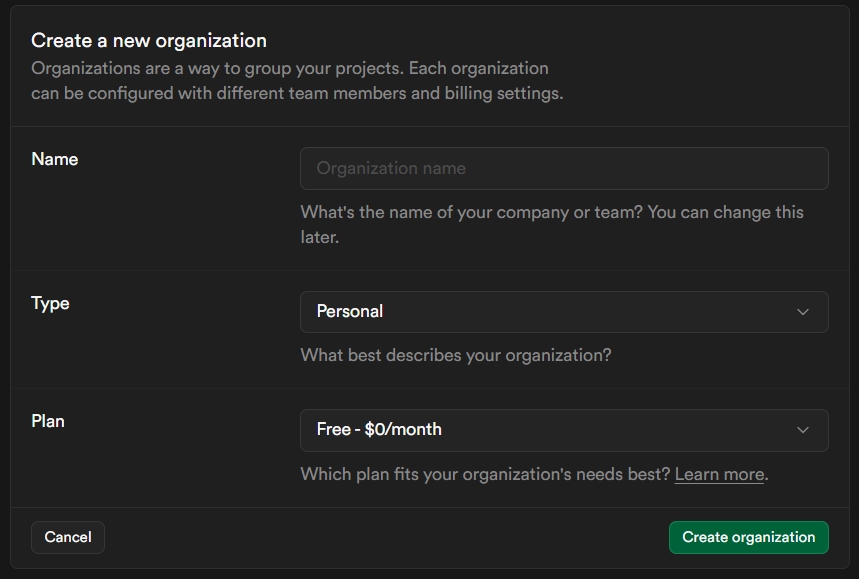859x579 pixels.
Task: Open the Plan dropdown showing Free - $0/month
Action: tap(563, 430)
